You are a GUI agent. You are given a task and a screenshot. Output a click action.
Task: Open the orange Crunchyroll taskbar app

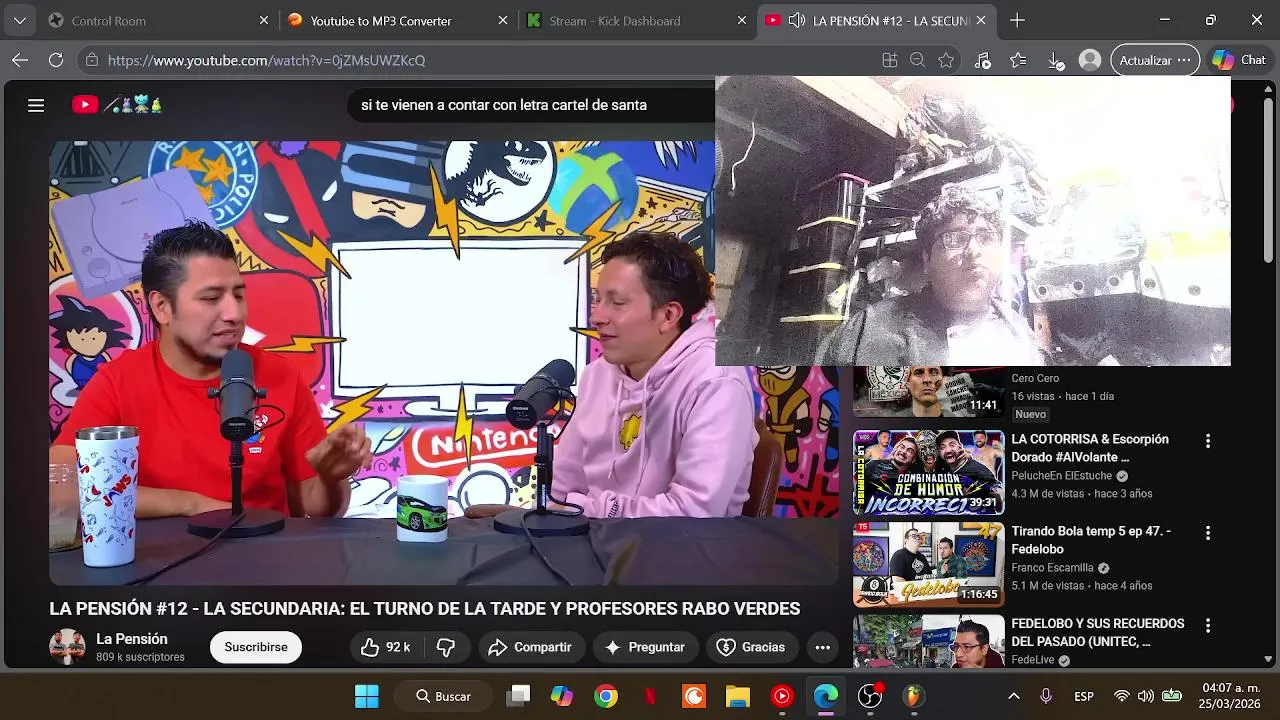(x=694, y=696)
